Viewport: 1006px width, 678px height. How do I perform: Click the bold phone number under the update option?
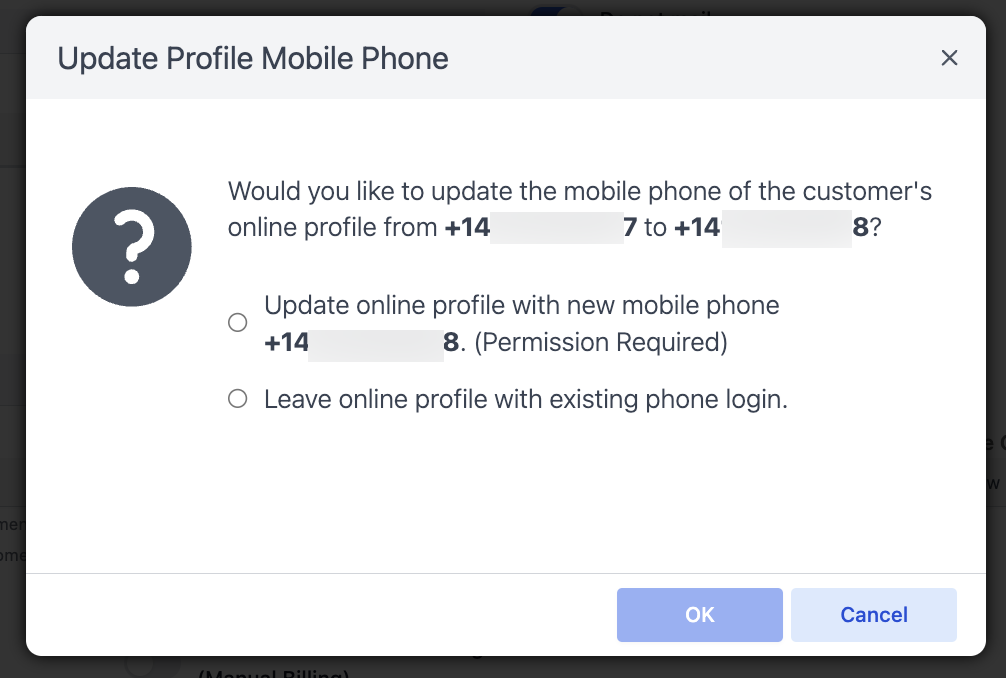pyautogui.click(x=362, y=342)
